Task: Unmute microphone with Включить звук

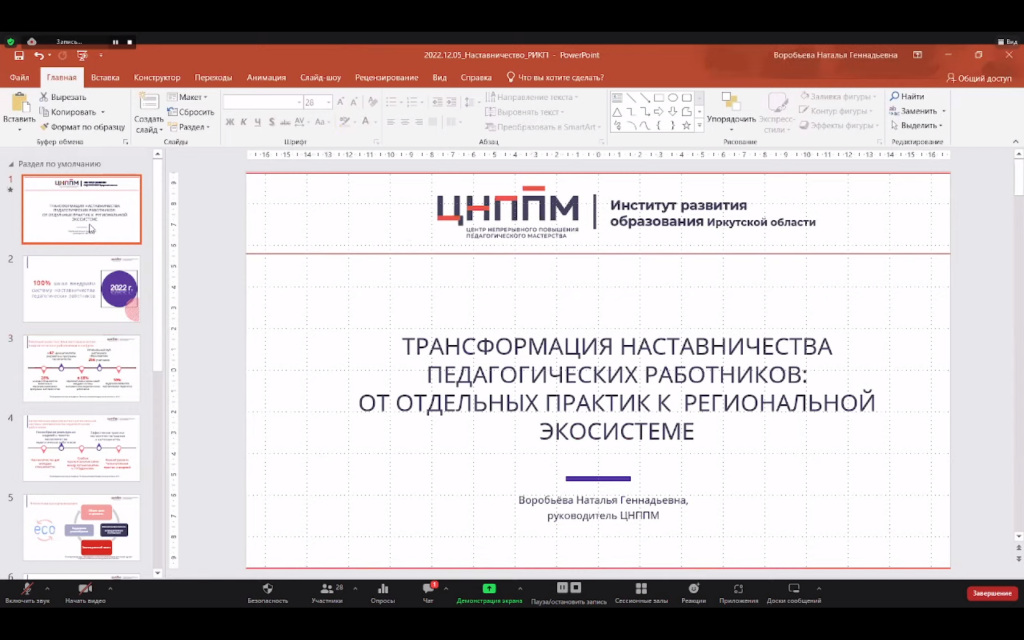Action: 26,589
